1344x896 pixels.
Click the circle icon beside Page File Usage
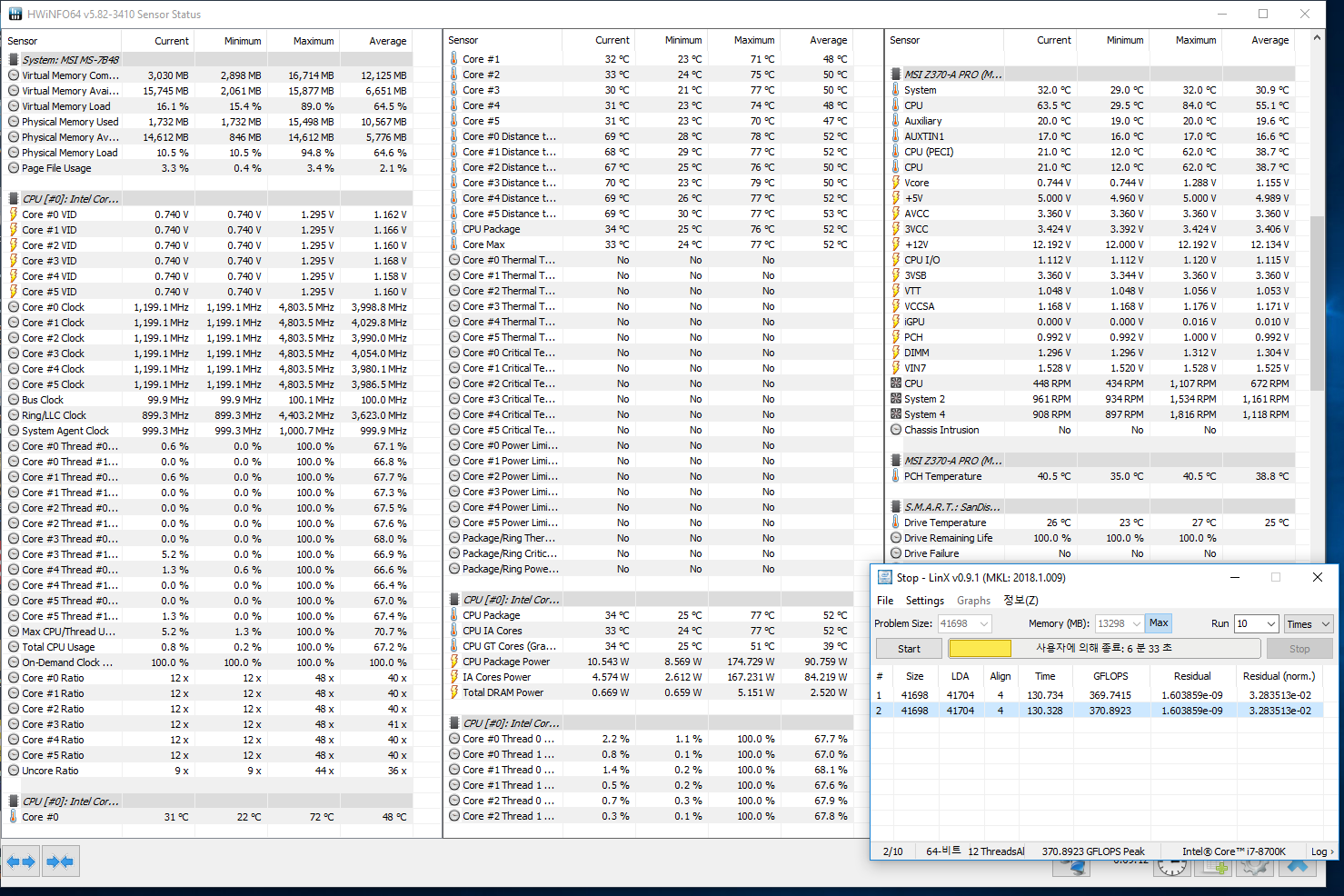[14, 168]
